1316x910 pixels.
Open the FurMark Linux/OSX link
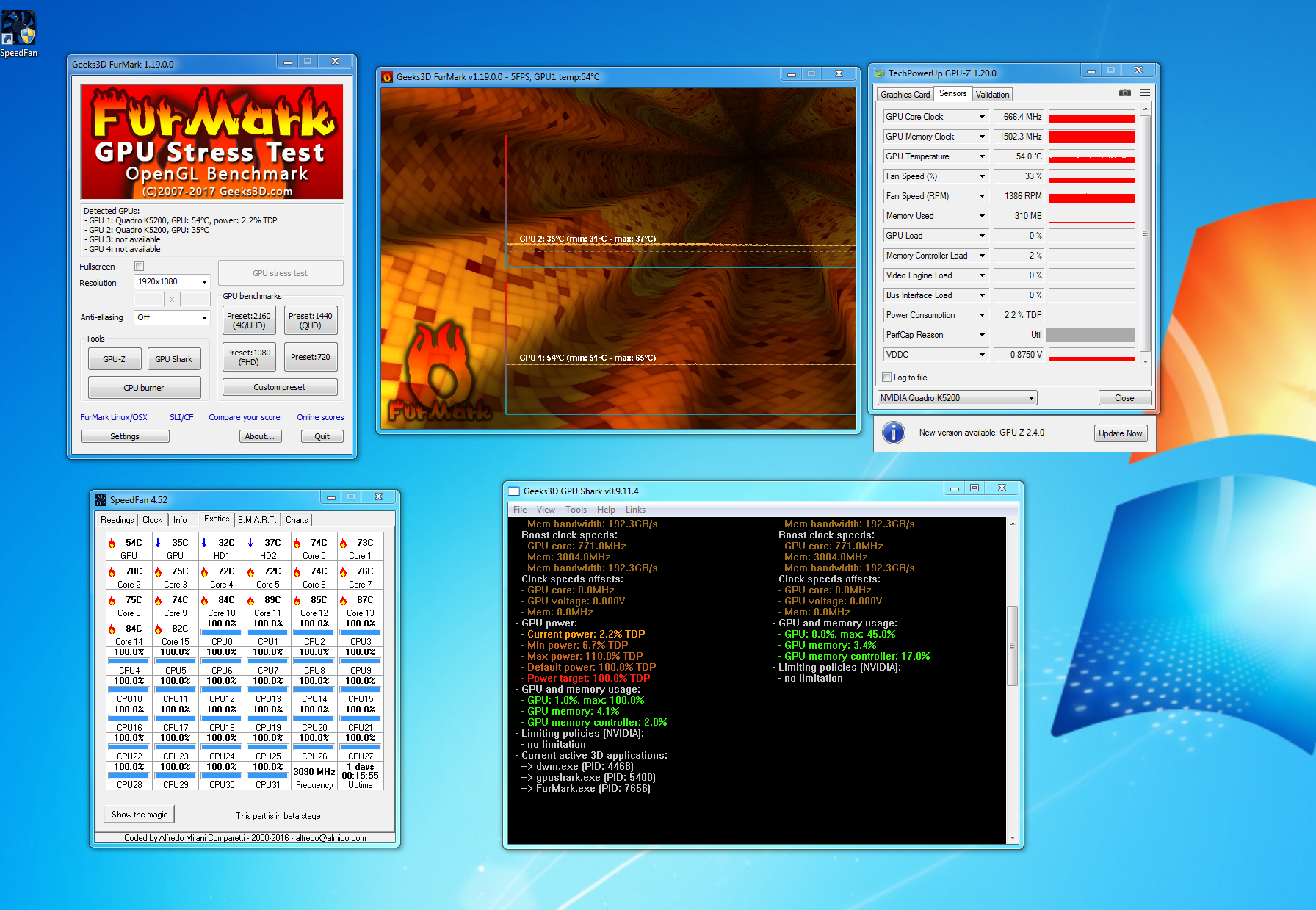(114, 417)
